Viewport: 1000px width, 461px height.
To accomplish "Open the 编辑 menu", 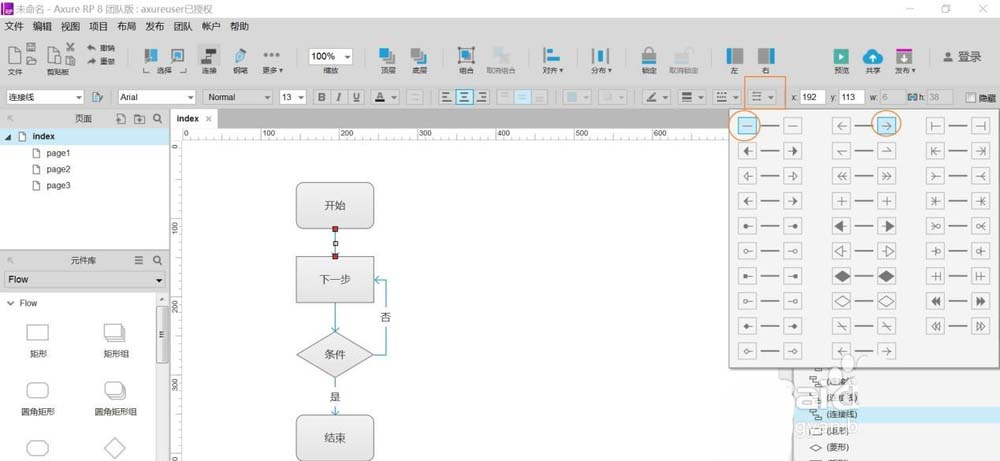I will click(42, 26).
